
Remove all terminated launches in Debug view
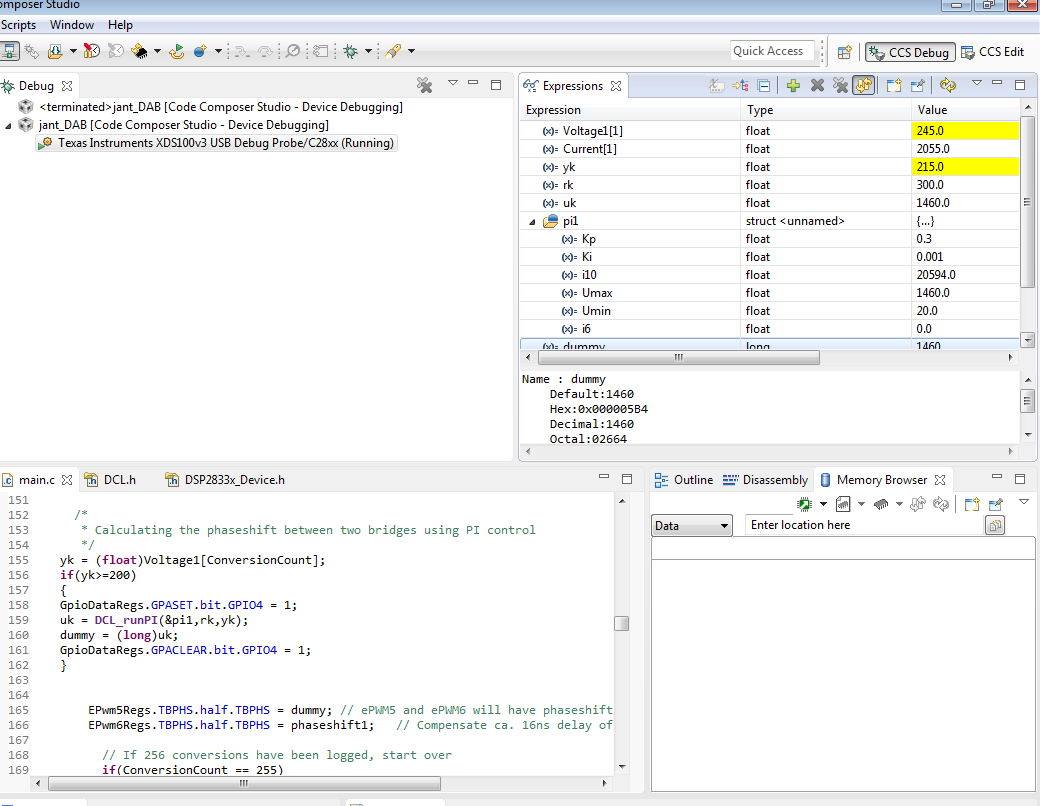[x=425, y=85]
